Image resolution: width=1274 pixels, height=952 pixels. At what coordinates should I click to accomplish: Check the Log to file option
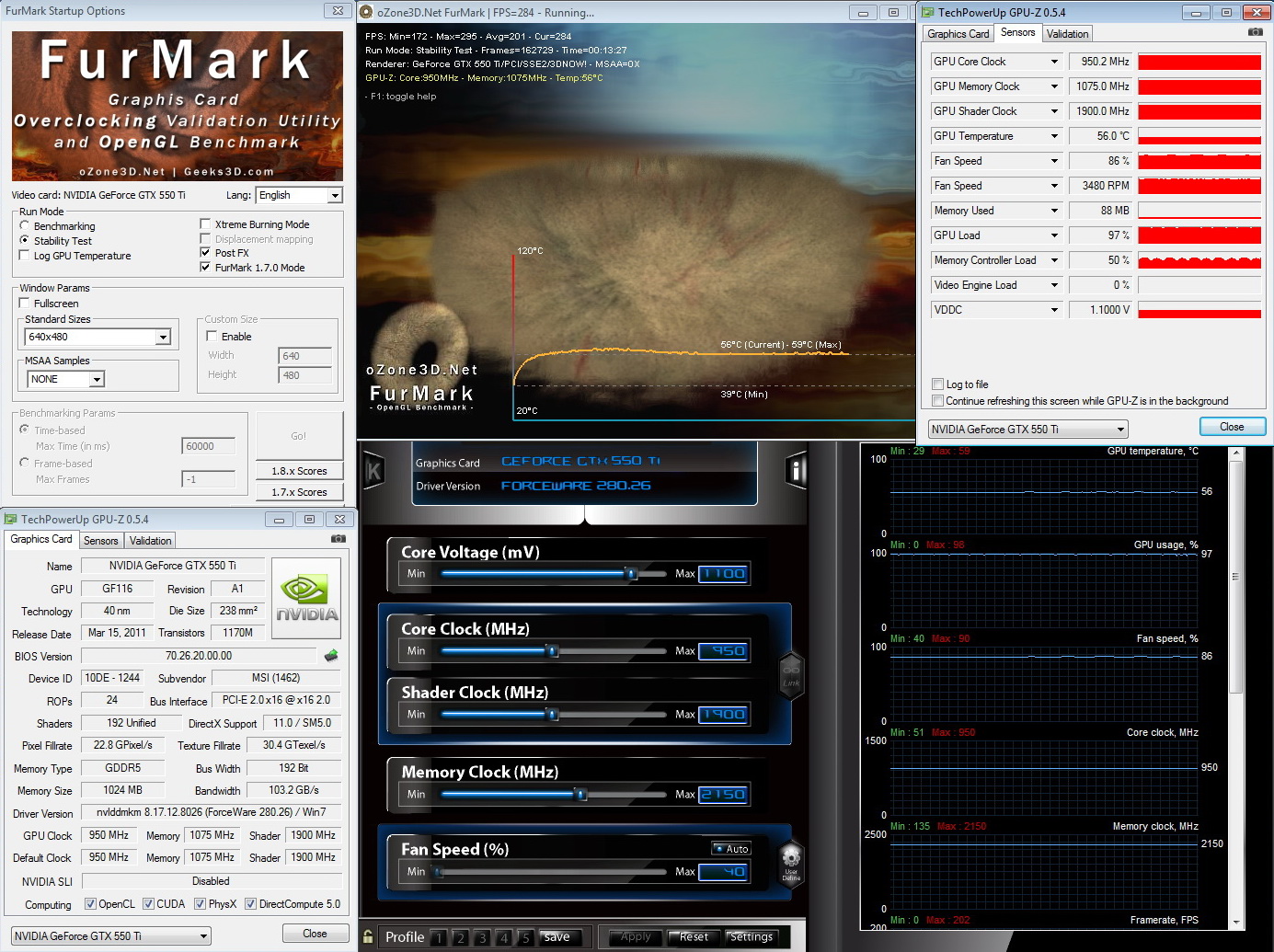click(937, 384)
